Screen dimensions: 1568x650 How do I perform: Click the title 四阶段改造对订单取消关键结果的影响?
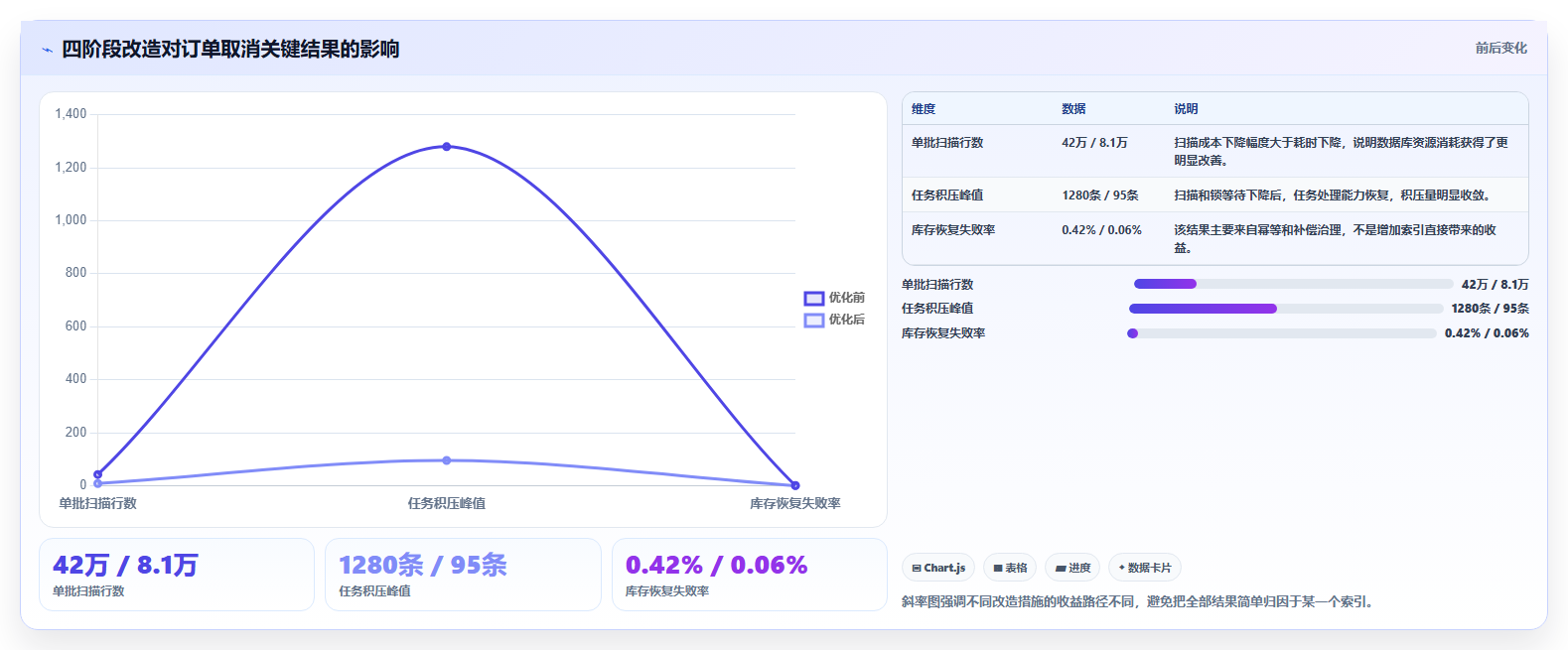[230, 49]
